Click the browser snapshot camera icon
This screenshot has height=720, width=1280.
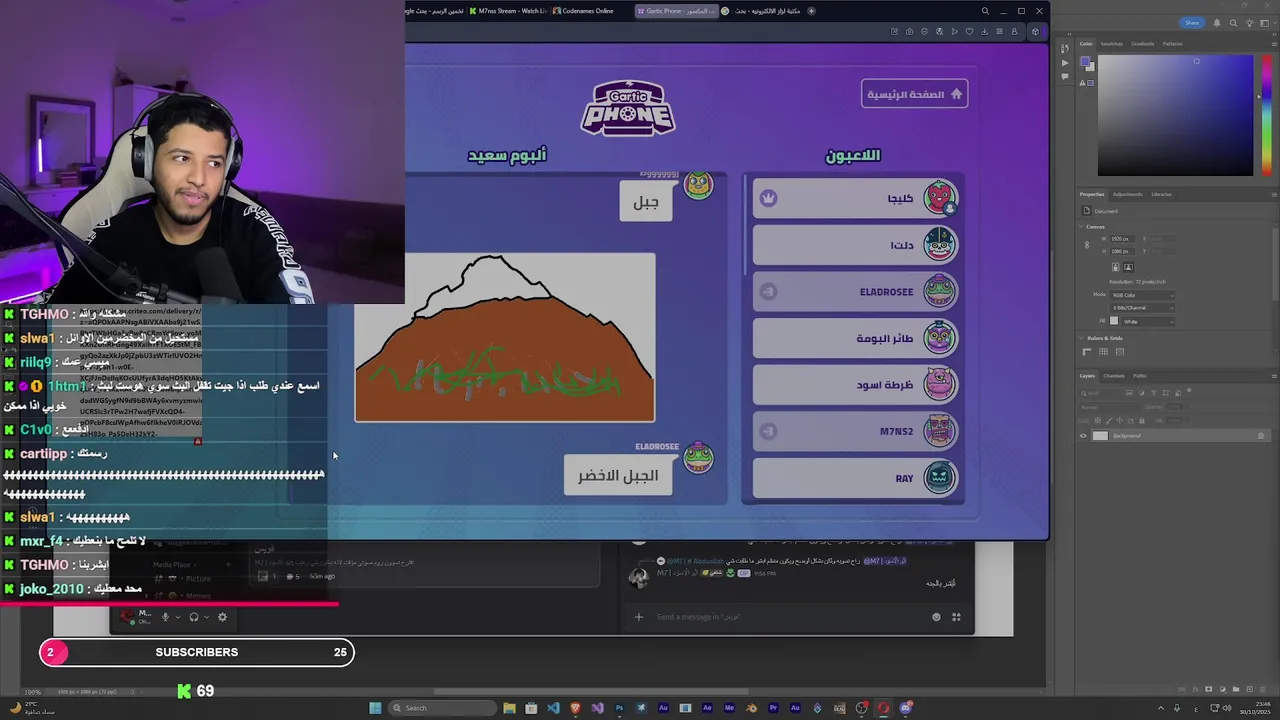[x=909, y=32]
